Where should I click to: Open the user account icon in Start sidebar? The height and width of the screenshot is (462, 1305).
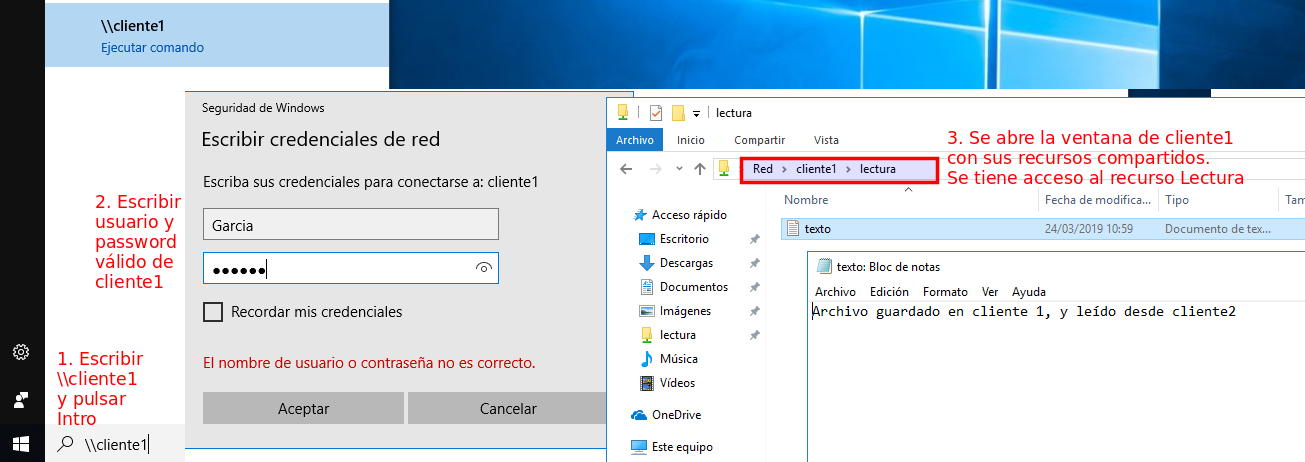(x=20, y=400)
